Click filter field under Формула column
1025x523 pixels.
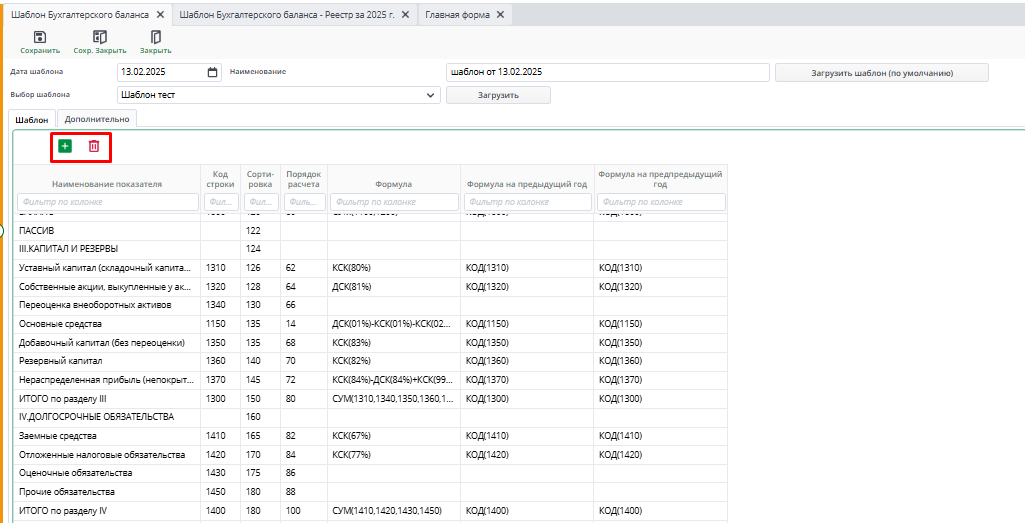393,202
